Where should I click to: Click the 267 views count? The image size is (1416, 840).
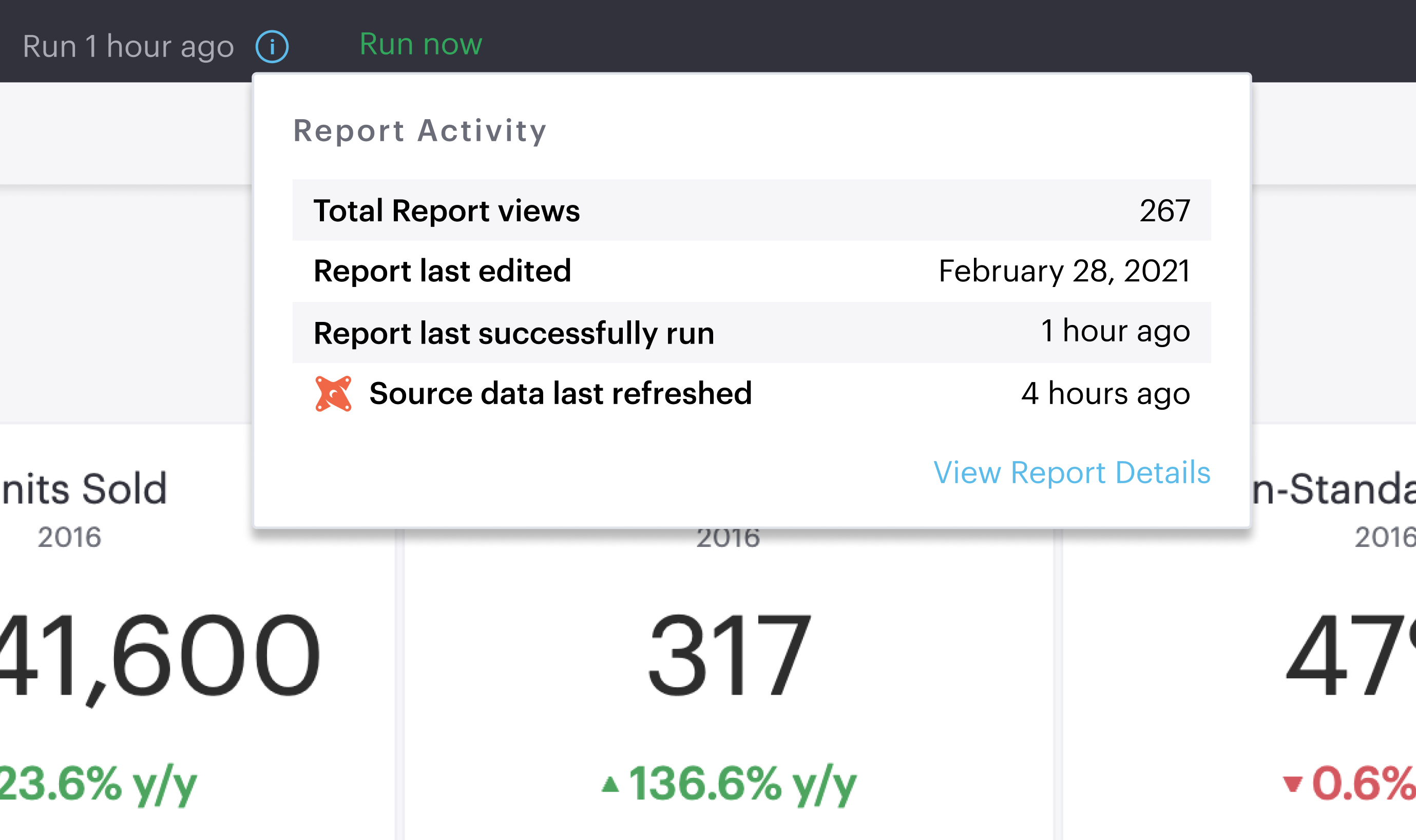coord(1165,211)
